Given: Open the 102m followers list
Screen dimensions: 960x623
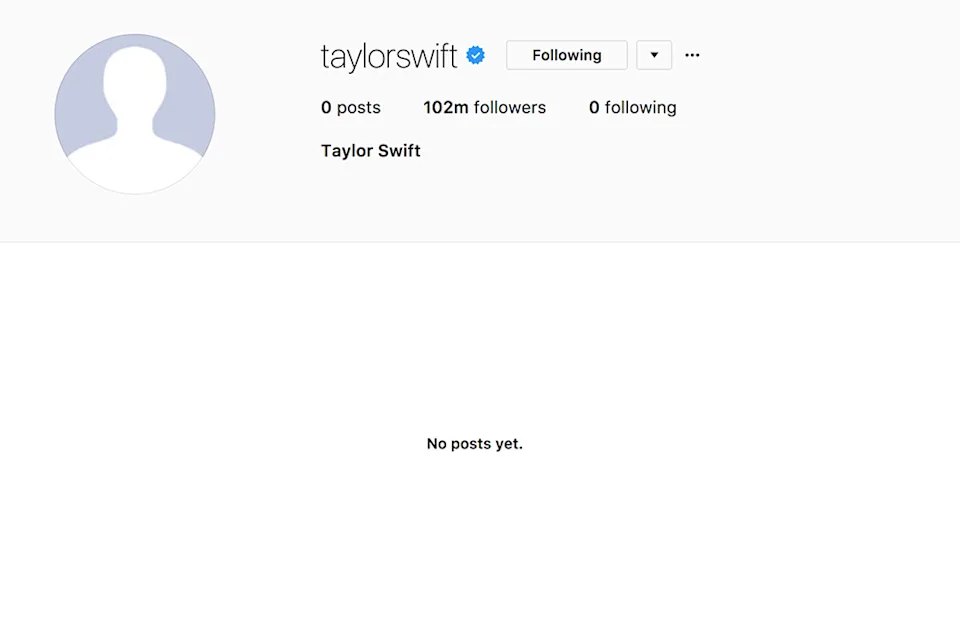Looking at the screenshot, I should pos(484,108).
